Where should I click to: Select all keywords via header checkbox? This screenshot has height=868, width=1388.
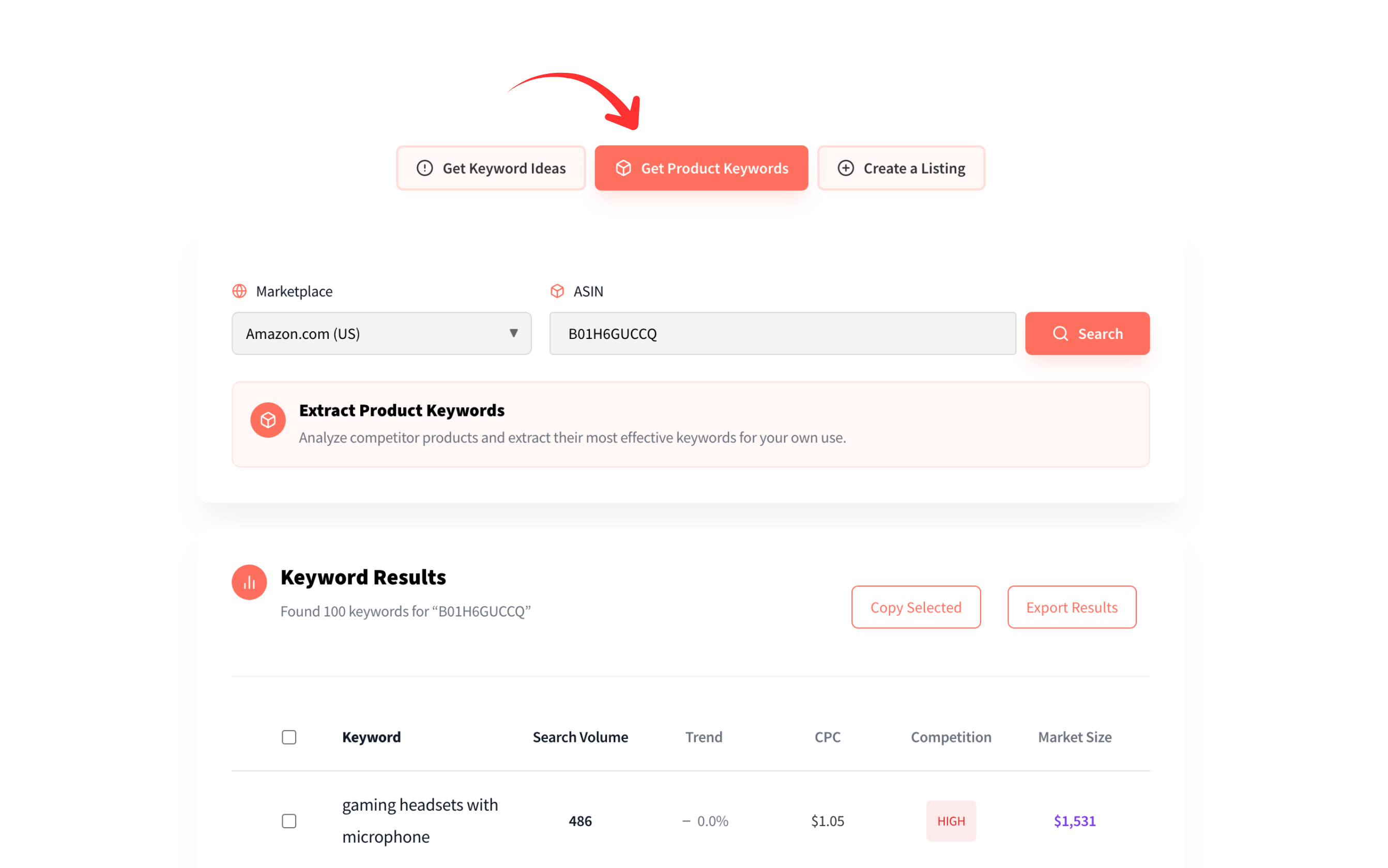[x=289, y=737]
